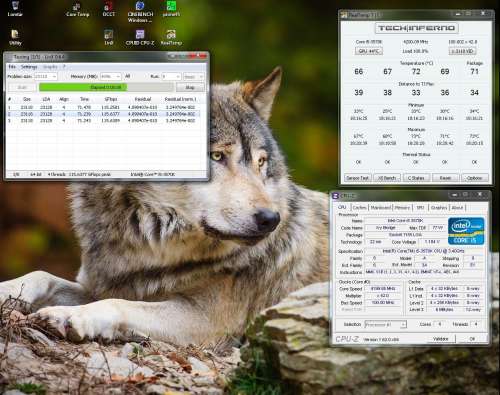Click the Validate button in CPU-Z
The width and height of the screenshot is (500, 395).
point(441,339)
